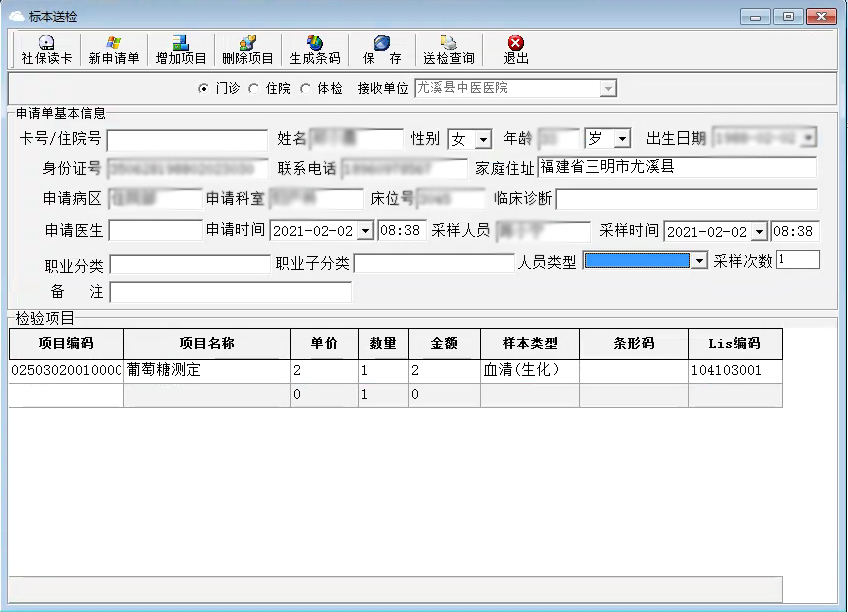This screenshot has height=612, width=848.
Task: Click the 卡号/住院号 input field
Action: [x=185, y=139]
